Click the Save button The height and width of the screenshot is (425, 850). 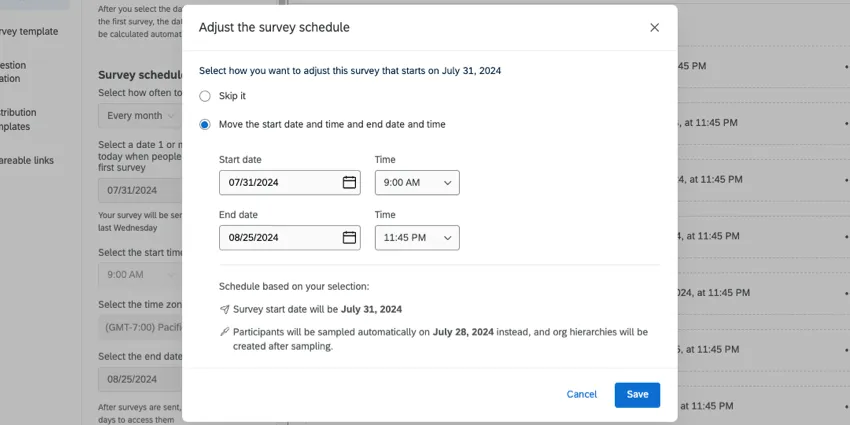pos(637,394)
